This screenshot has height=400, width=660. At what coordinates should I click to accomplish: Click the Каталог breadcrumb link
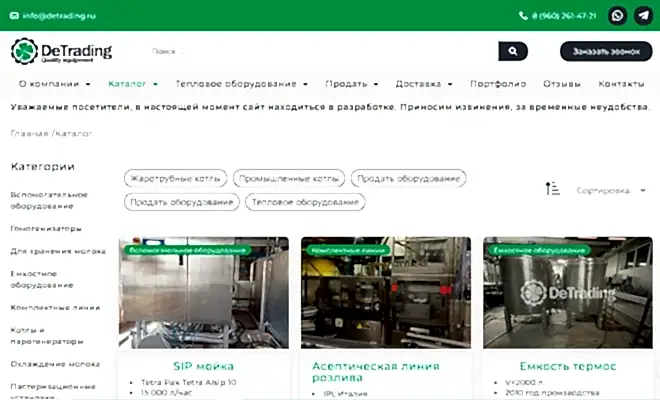click(x=73, y=133)
